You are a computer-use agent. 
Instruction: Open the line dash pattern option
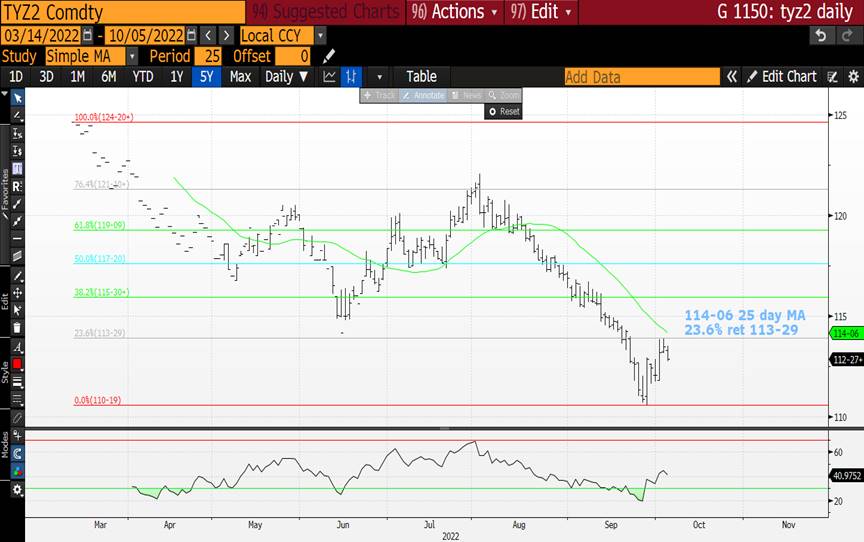point(18,399)
